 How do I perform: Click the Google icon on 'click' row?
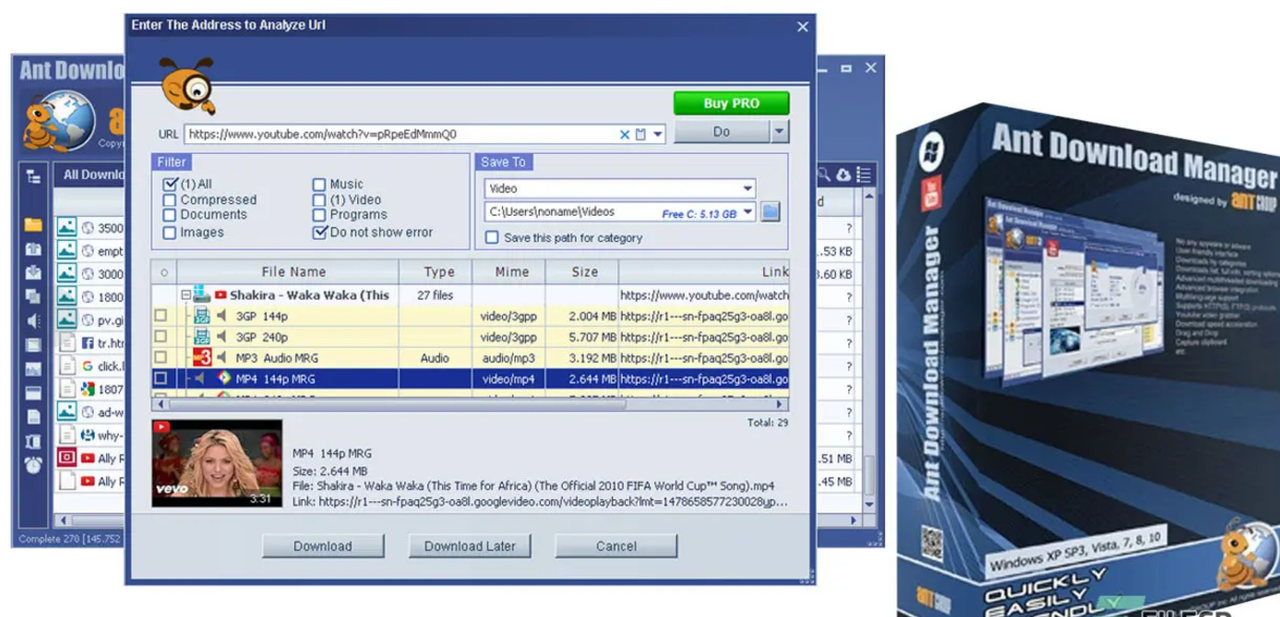pos(87,366)
